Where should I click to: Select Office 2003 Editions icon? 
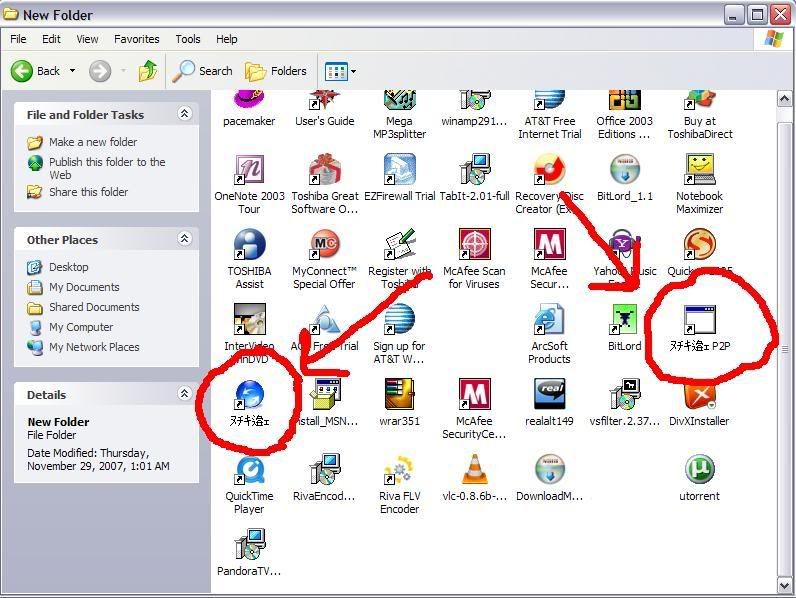[624, 99]
